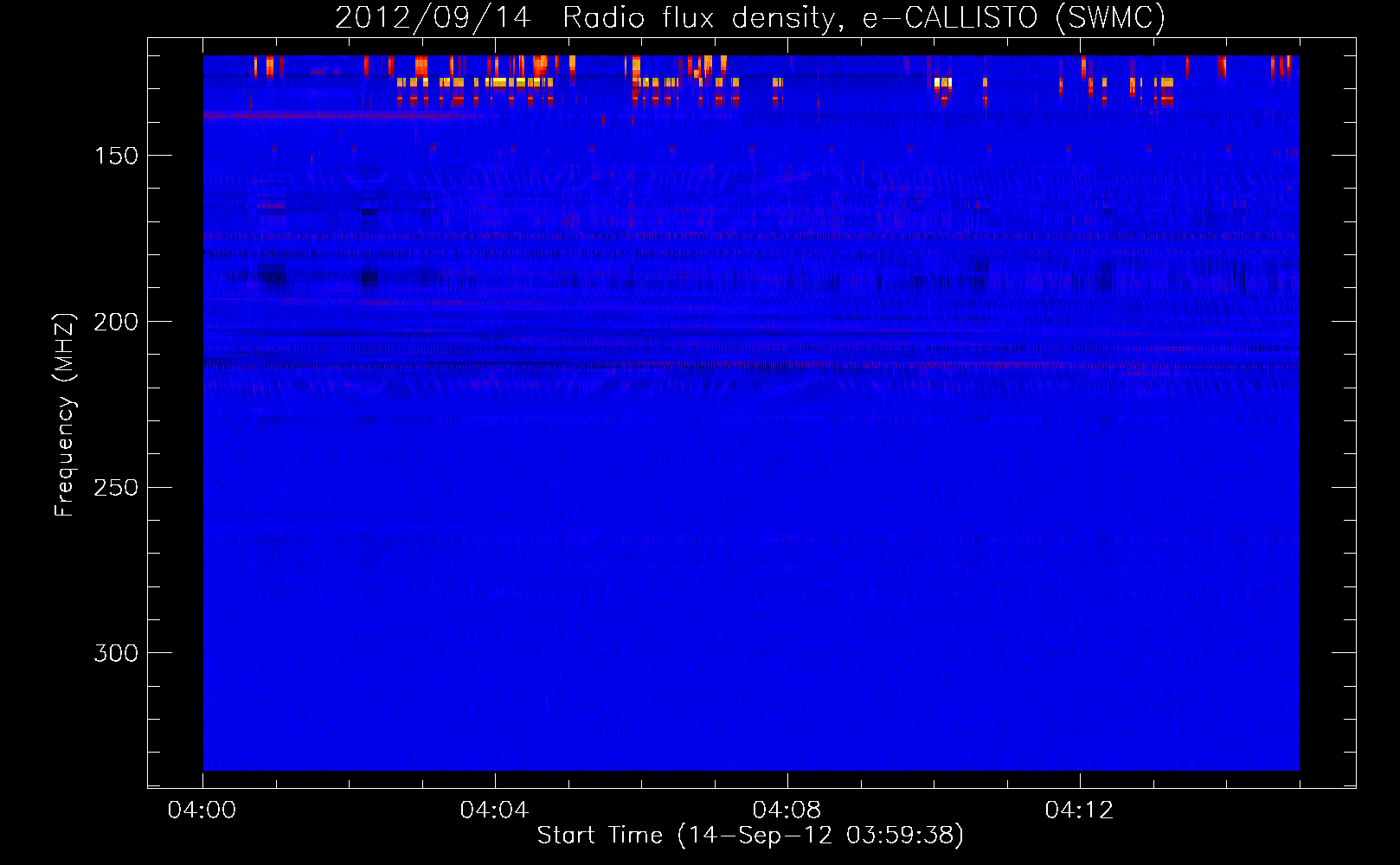Screen dimensions: 1400x865
Task: Click the 150 frequency tick label
Action: pyautogui.click(x=116, y=156)
